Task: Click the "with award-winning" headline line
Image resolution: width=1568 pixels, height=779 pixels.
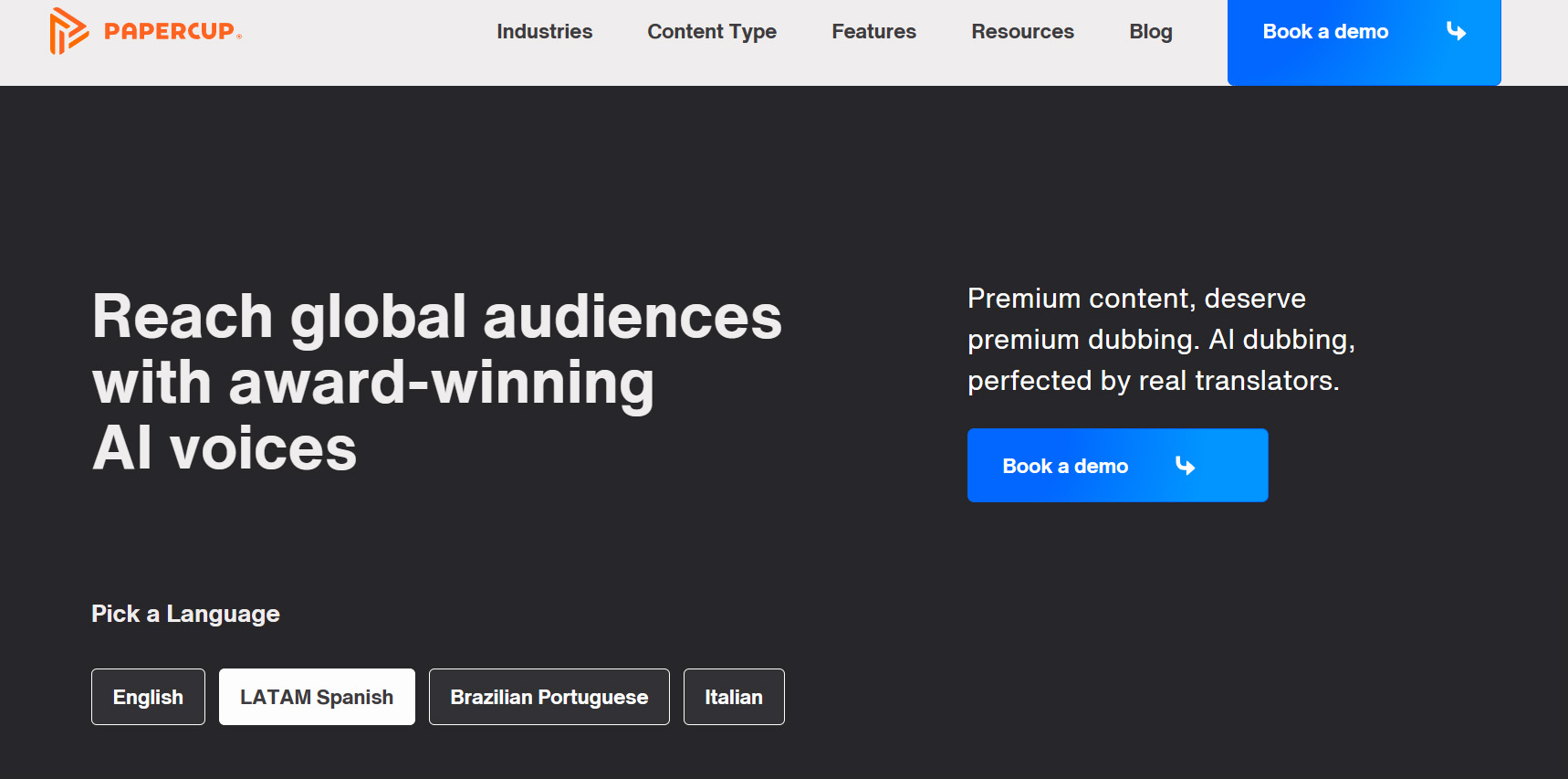Action: [x=373, y=383]
